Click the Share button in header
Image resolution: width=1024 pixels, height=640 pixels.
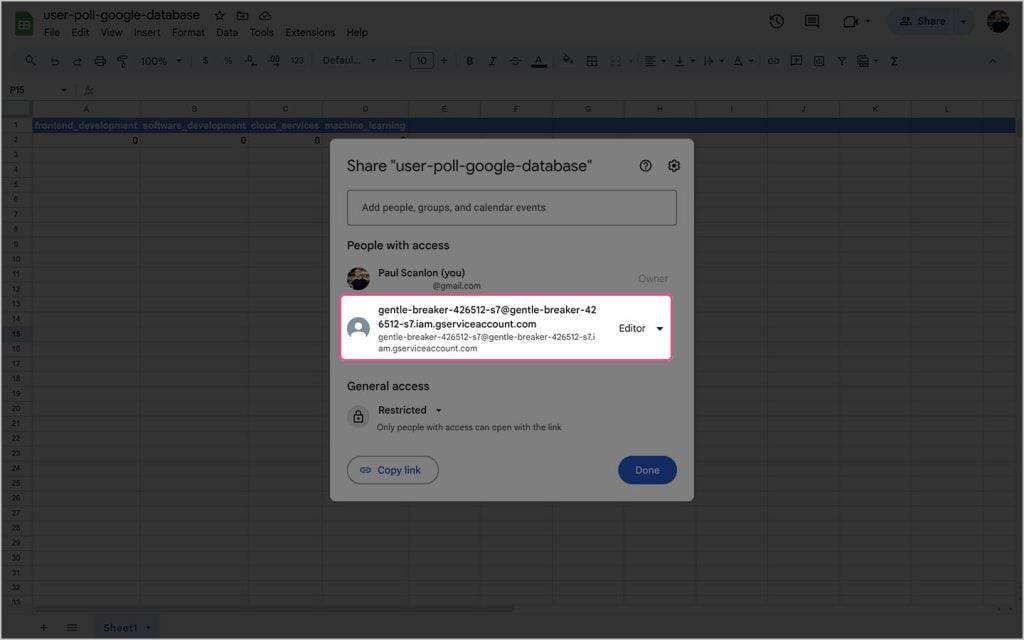tap(922, 22)
